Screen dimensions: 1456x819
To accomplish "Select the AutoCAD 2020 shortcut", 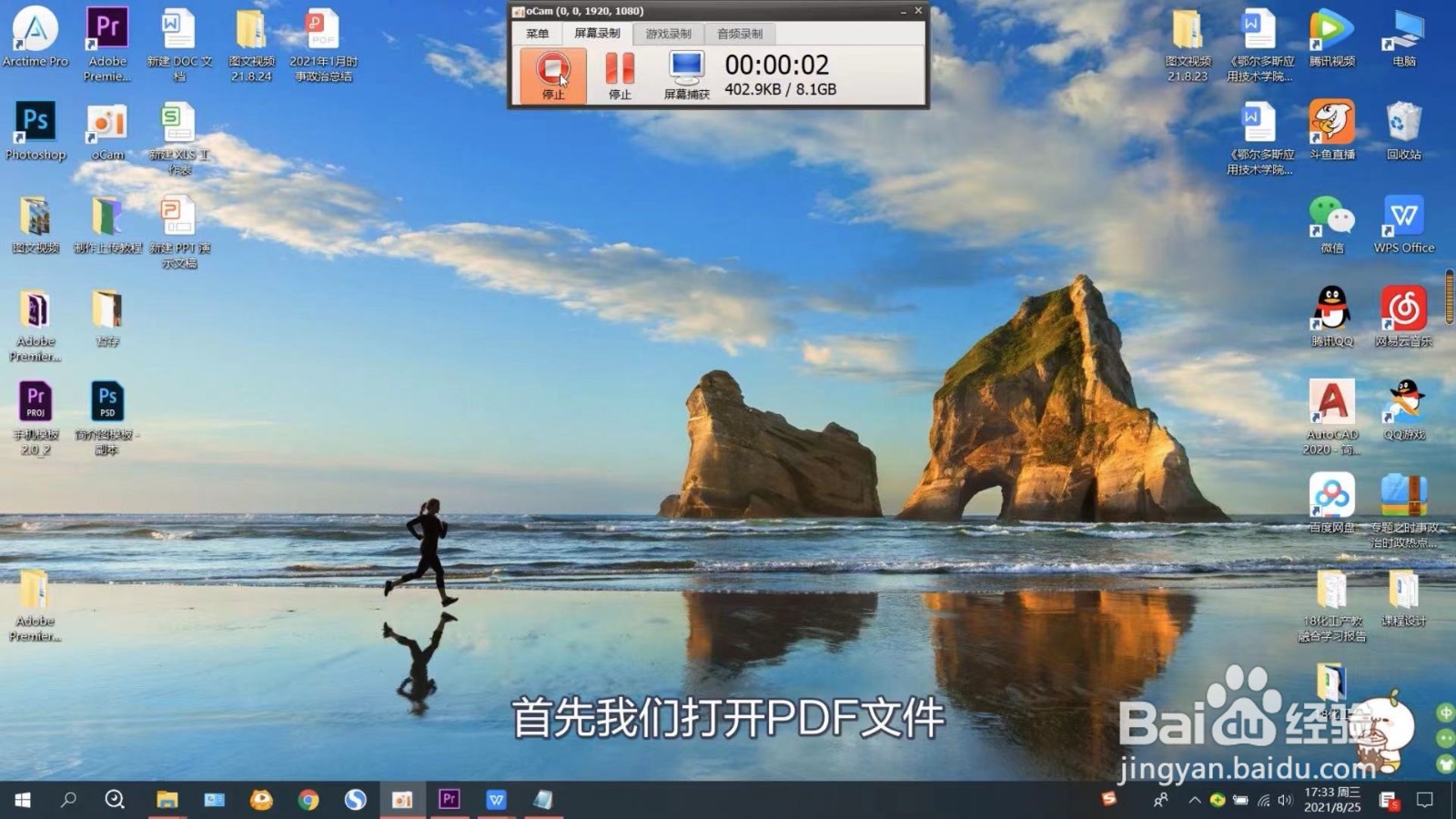I will click(1332, 417).
